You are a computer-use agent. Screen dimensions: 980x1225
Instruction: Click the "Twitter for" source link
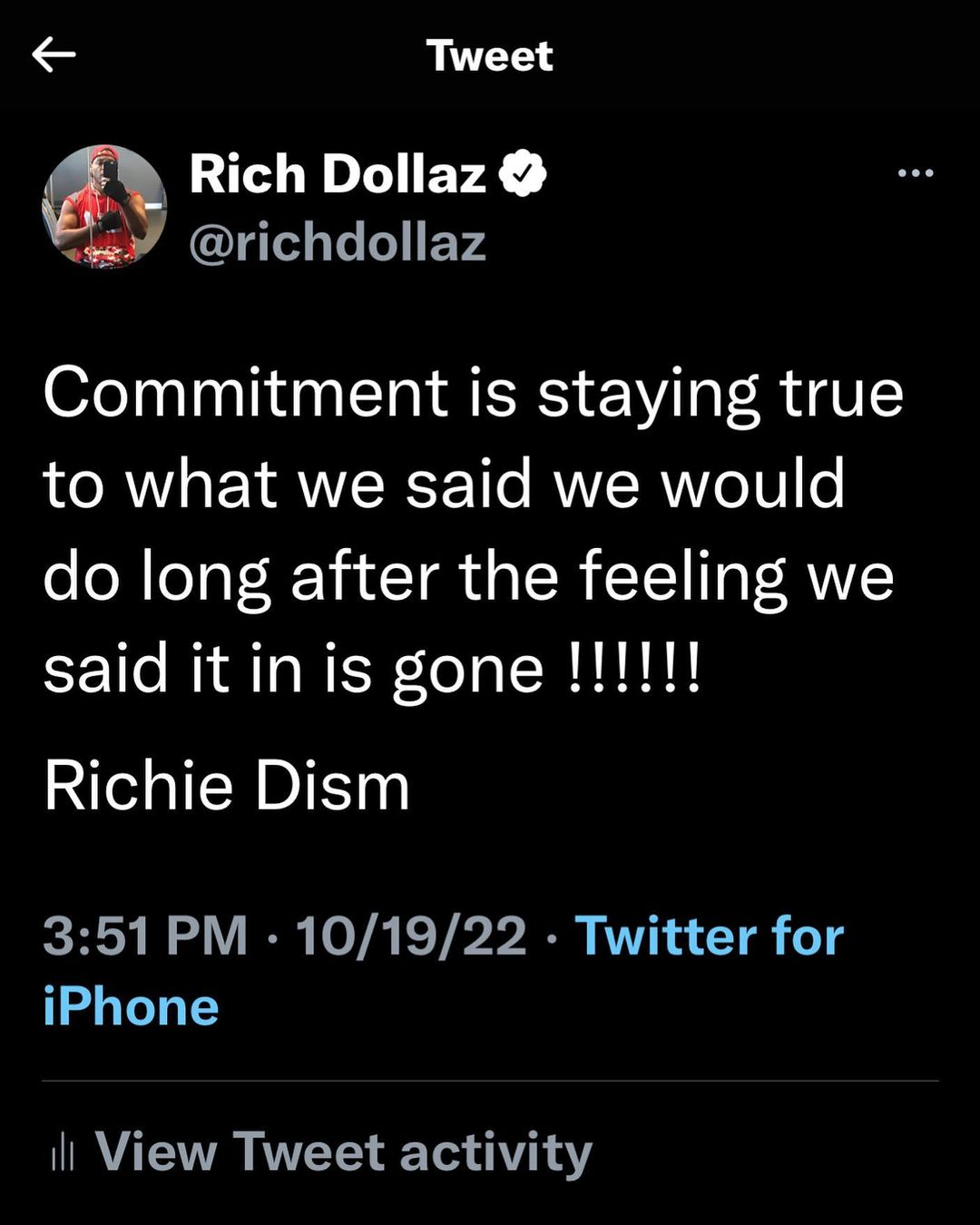709,936
